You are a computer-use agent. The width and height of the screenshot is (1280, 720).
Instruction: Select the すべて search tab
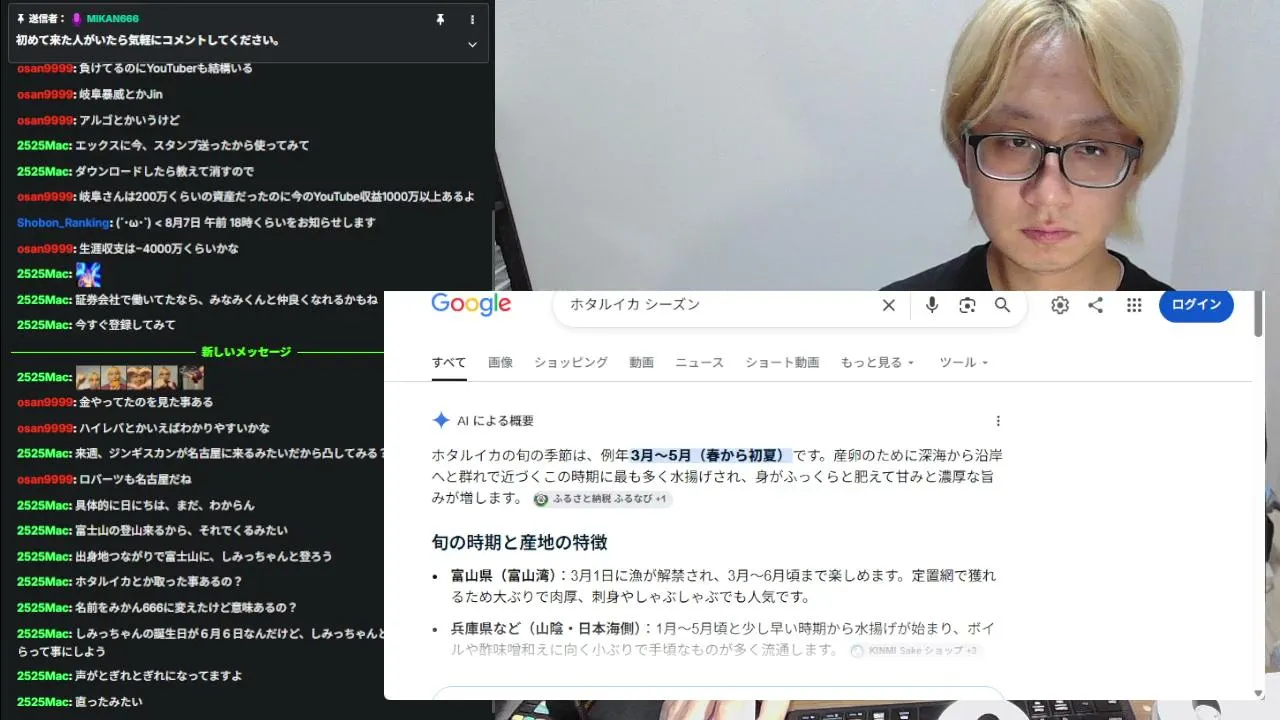449,362
